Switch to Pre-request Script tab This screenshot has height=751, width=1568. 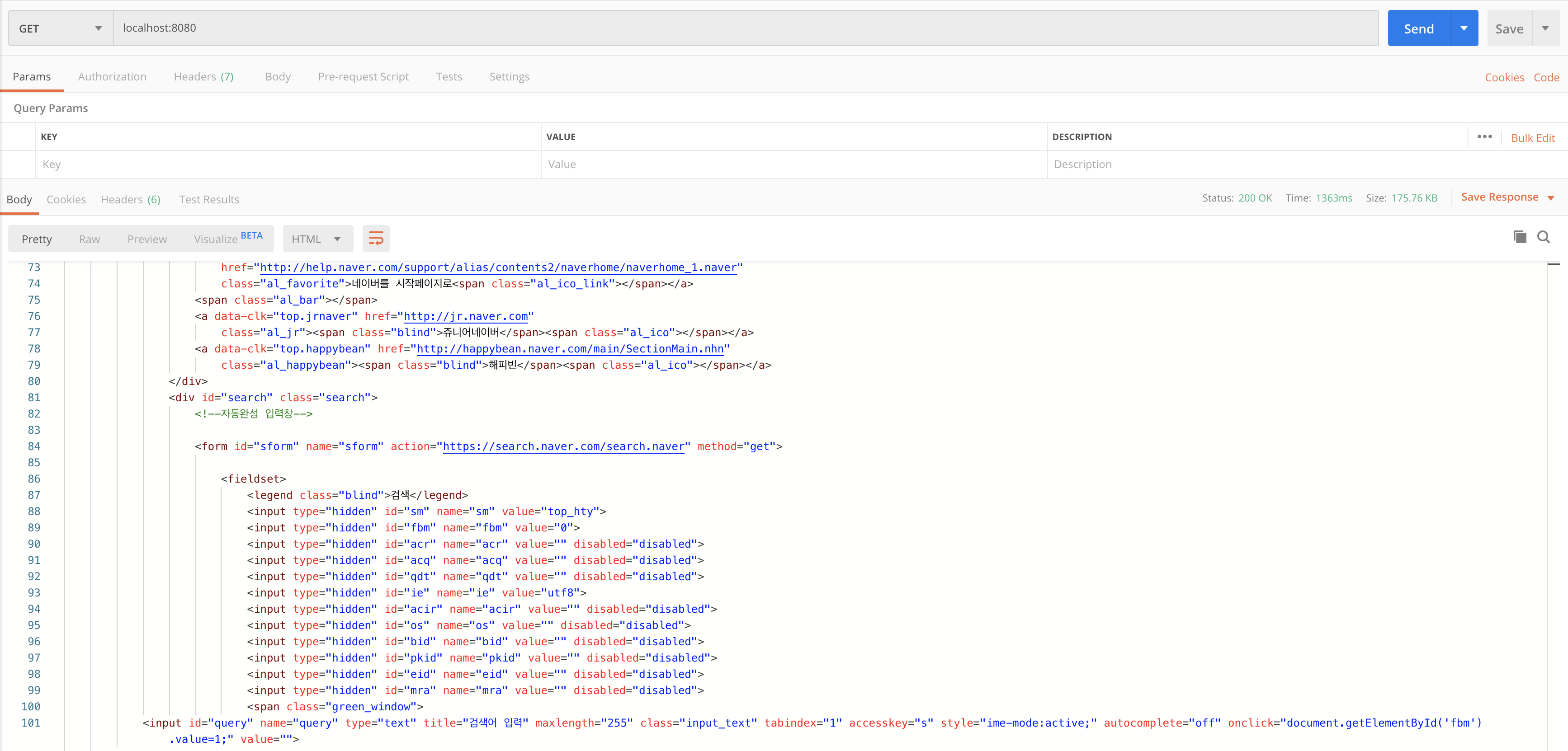click(363, 77)
